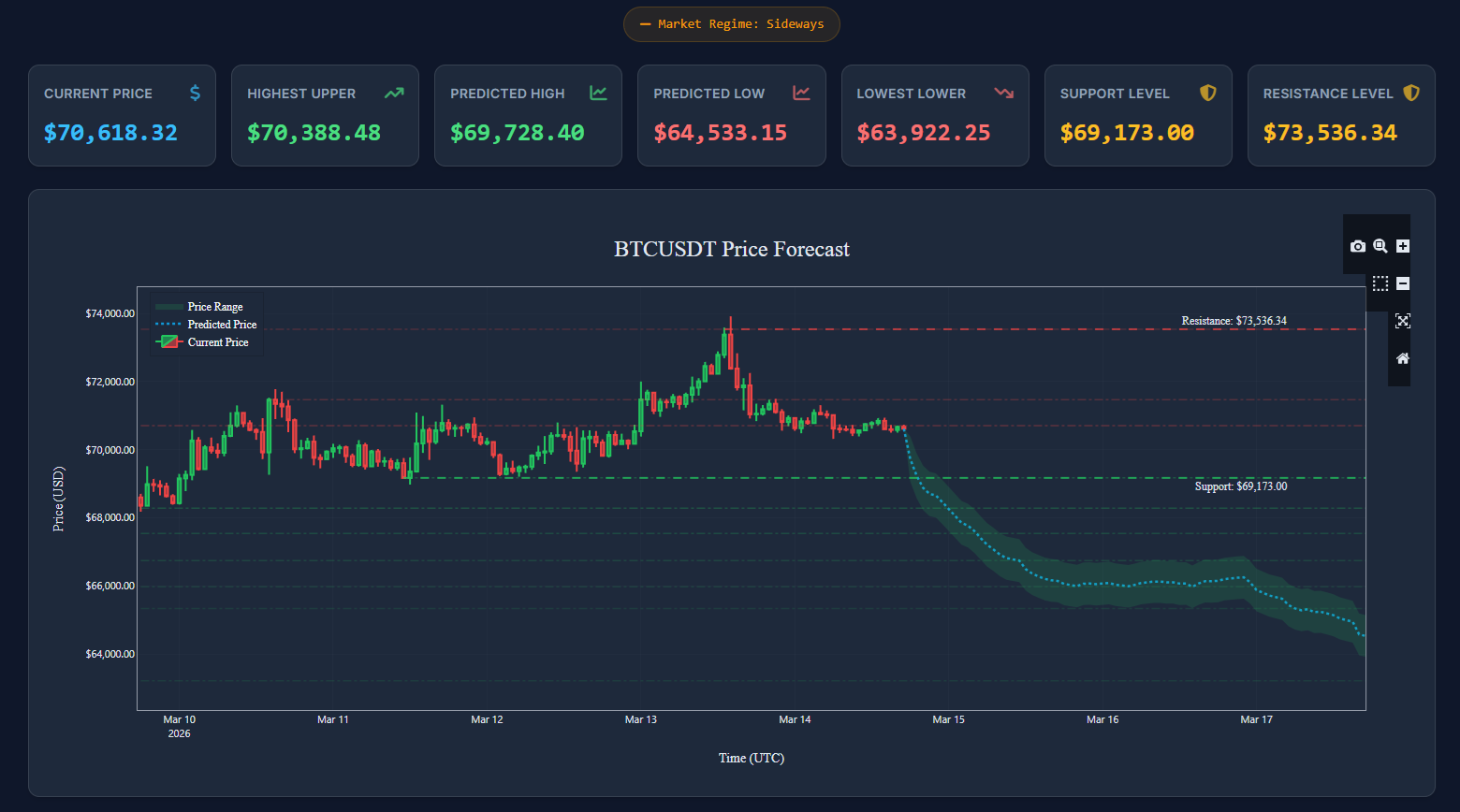Download chart as image via camera icon
1460x812 pixels.
pyautogui.click(x=1358, y=245)
